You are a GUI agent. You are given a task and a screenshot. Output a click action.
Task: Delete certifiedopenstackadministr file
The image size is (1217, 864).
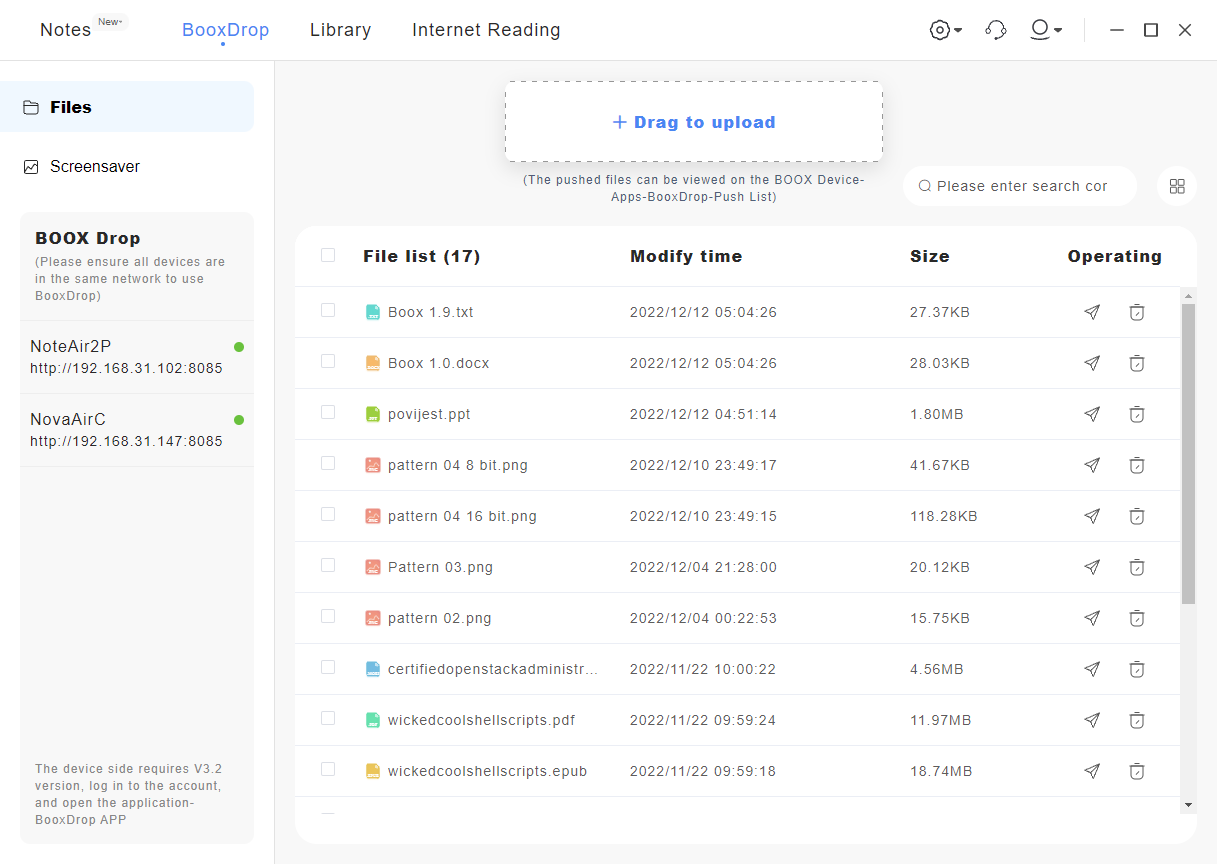[x=1137, y=669]
